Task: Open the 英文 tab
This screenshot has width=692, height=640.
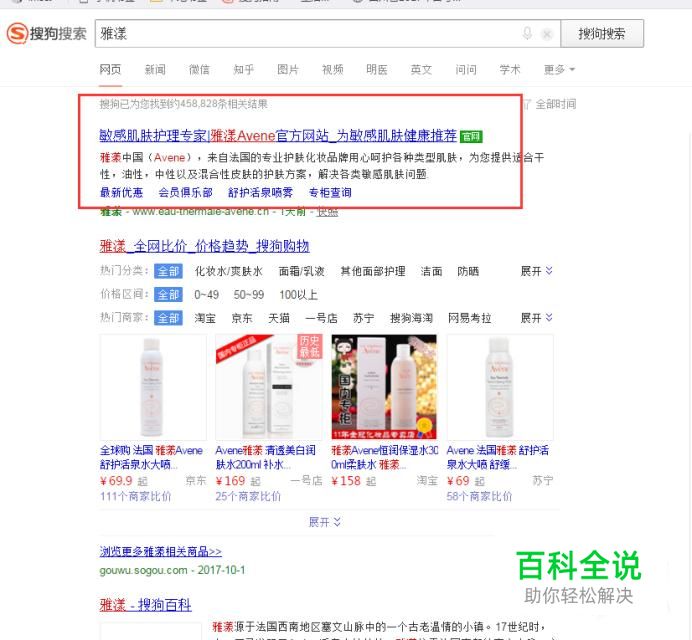Action: pos(421,69)
